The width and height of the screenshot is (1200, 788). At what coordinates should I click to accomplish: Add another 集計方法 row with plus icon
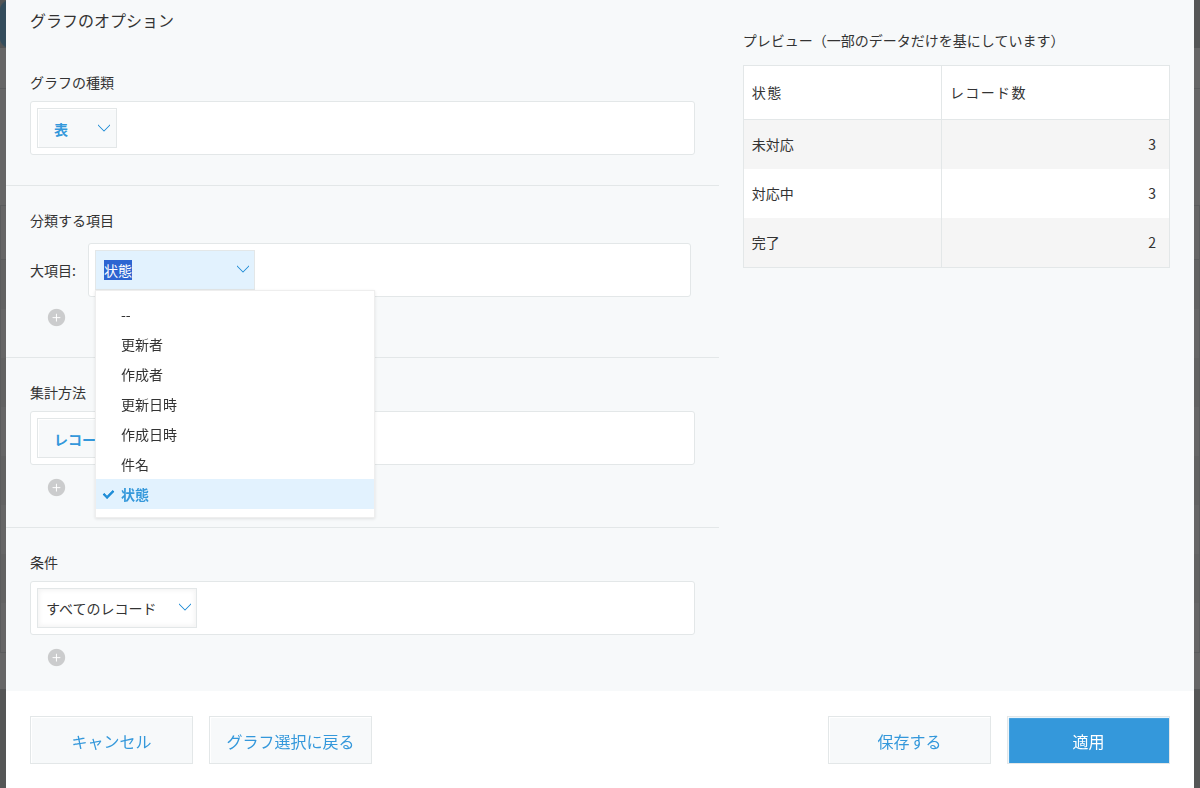point(57,488)
